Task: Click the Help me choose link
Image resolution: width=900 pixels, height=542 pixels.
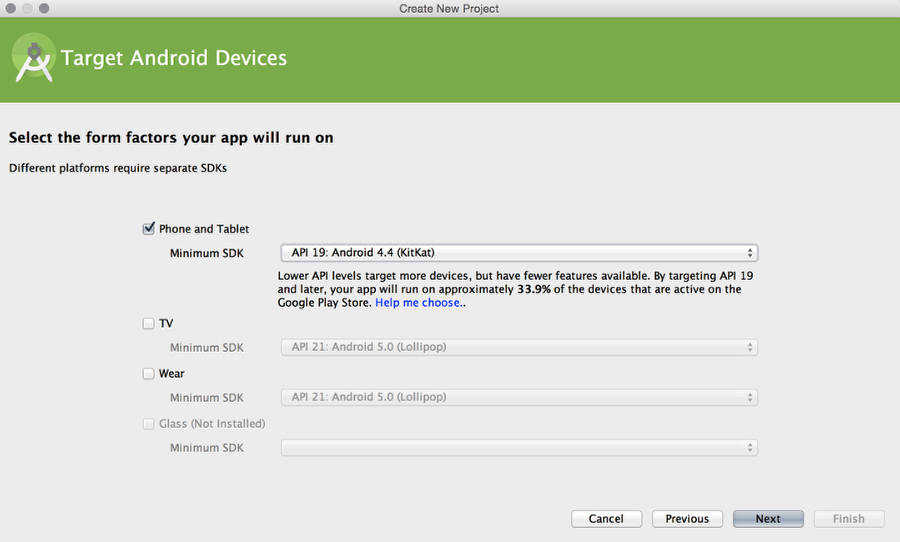Action: pos(418,303)
